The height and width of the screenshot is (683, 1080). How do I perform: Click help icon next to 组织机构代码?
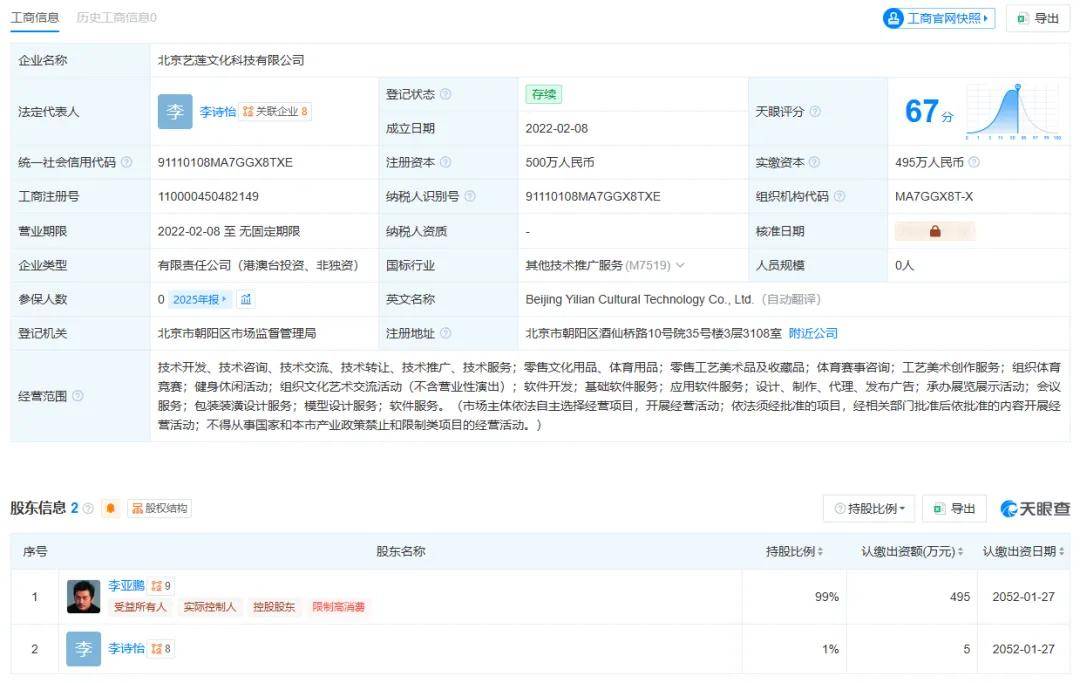(x=839, y=196)
